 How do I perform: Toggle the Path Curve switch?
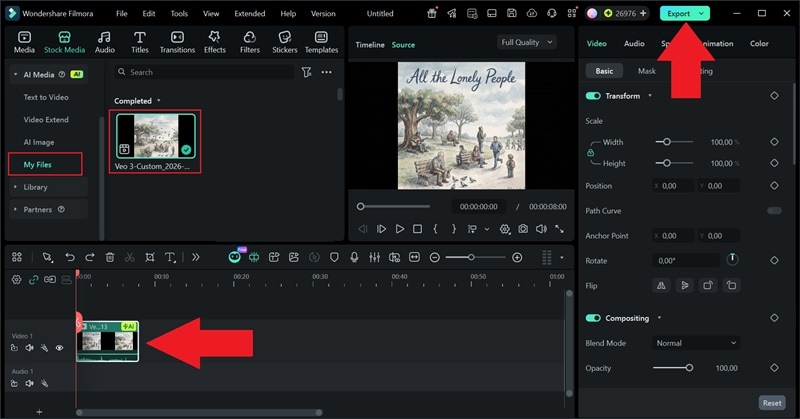(774, 211)
